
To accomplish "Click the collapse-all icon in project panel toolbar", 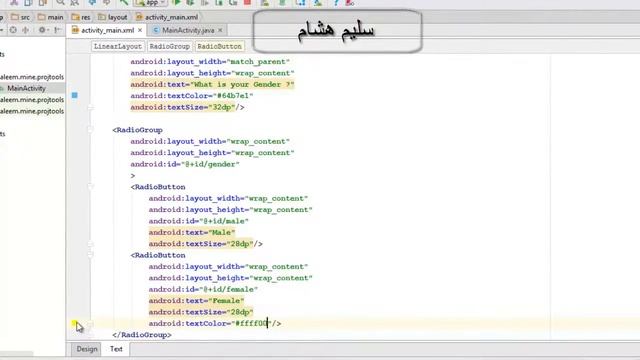I will click(25, 30).
